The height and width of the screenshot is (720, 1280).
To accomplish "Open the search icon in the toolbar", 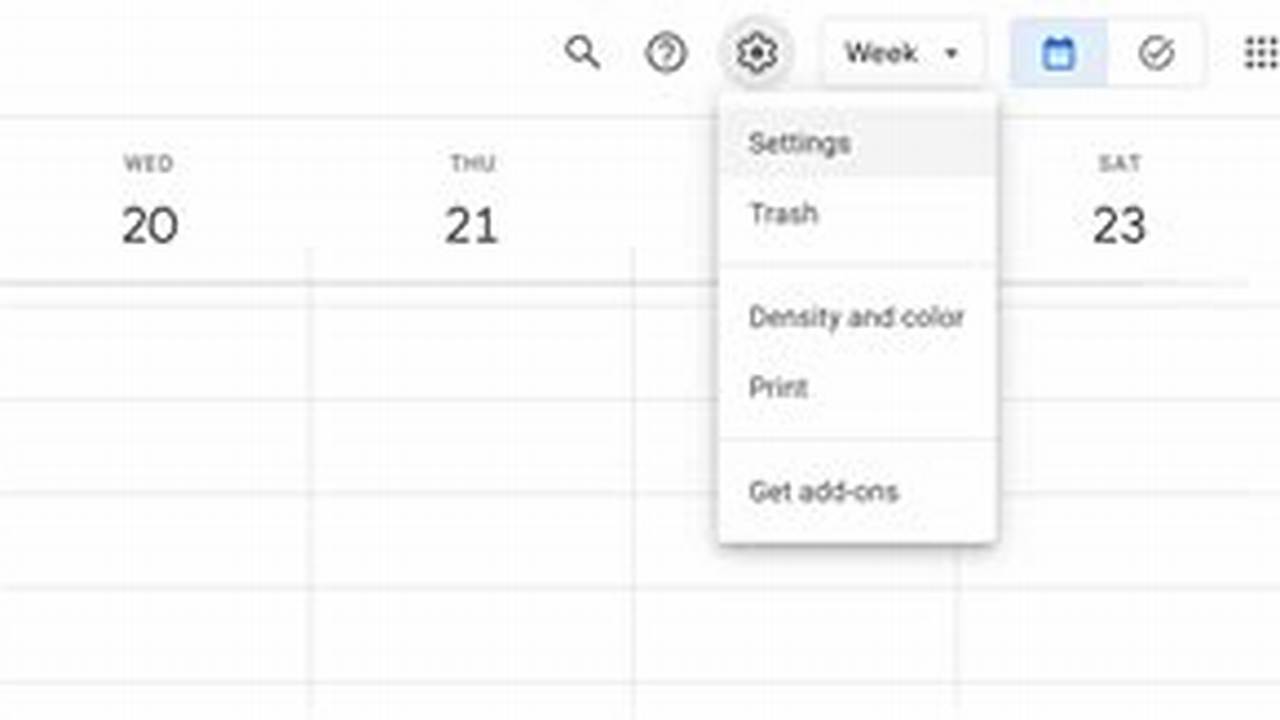I will coord(583,53).
